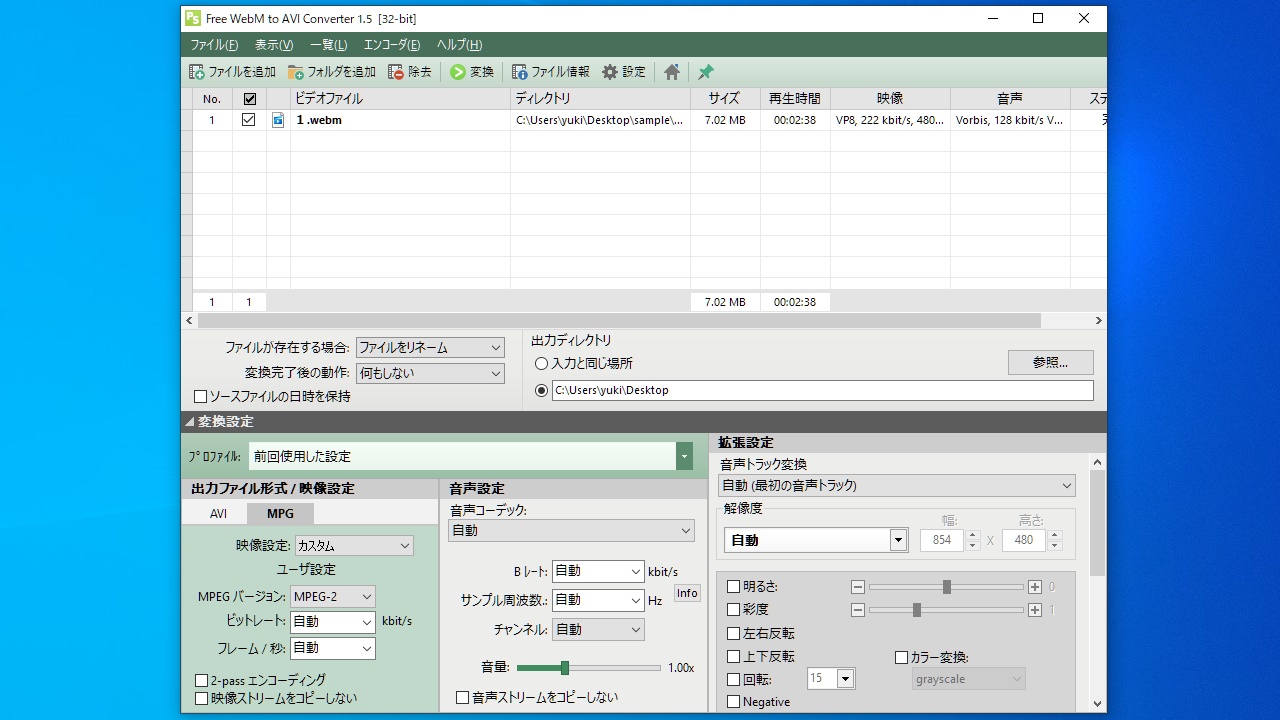Click the 彩度 saturation slider handle
1280x720 pixels.
(917, 610)
